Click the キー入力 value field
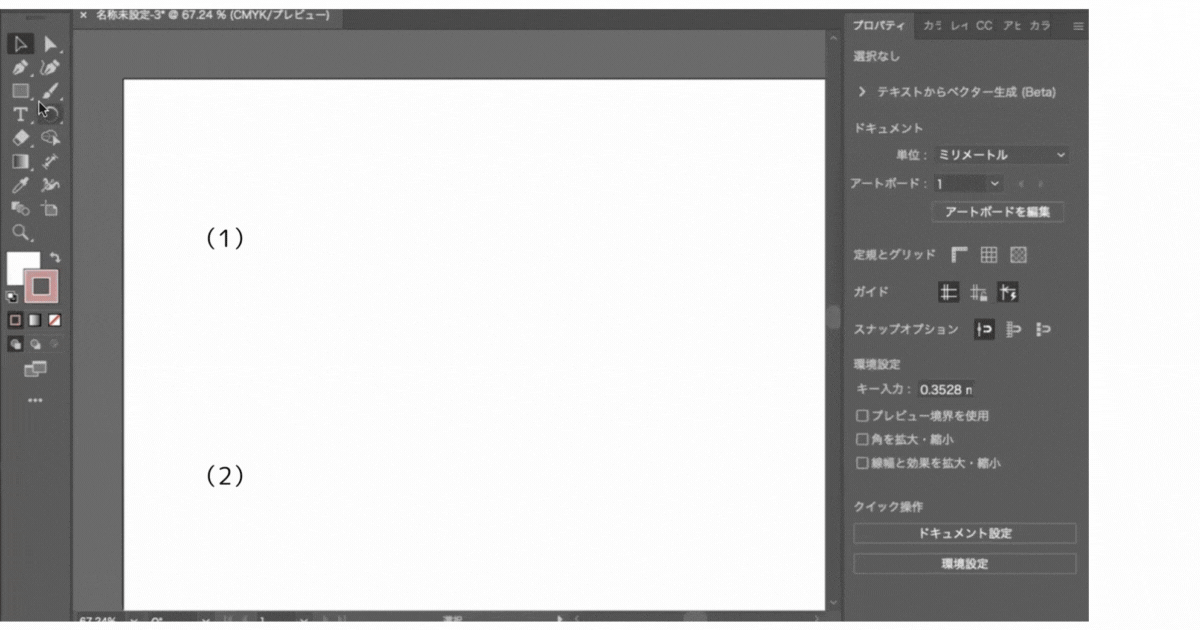1200x630 pixels. [x=946, y=390]
